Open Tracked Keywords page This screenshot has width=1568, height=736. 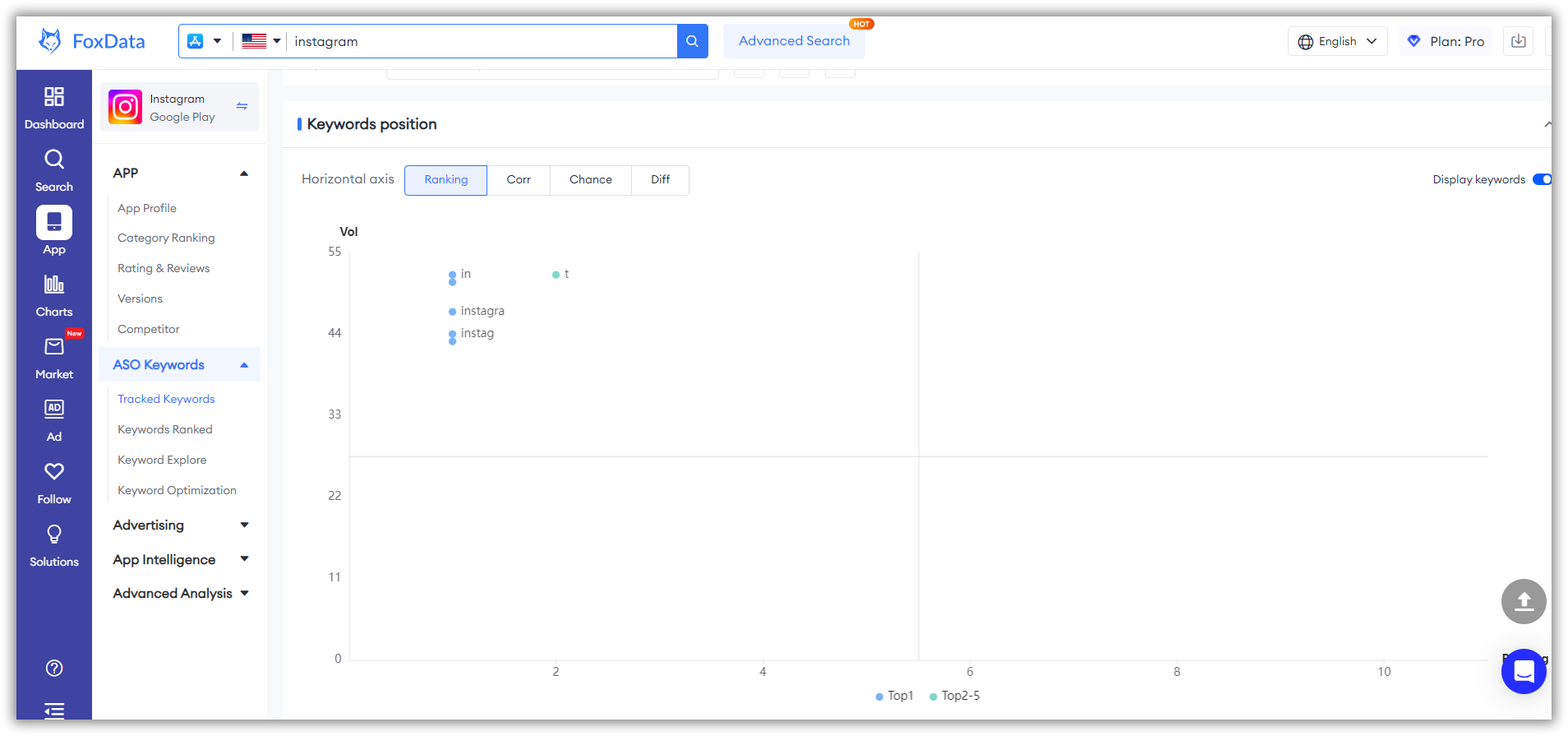[x=166, y=399]
